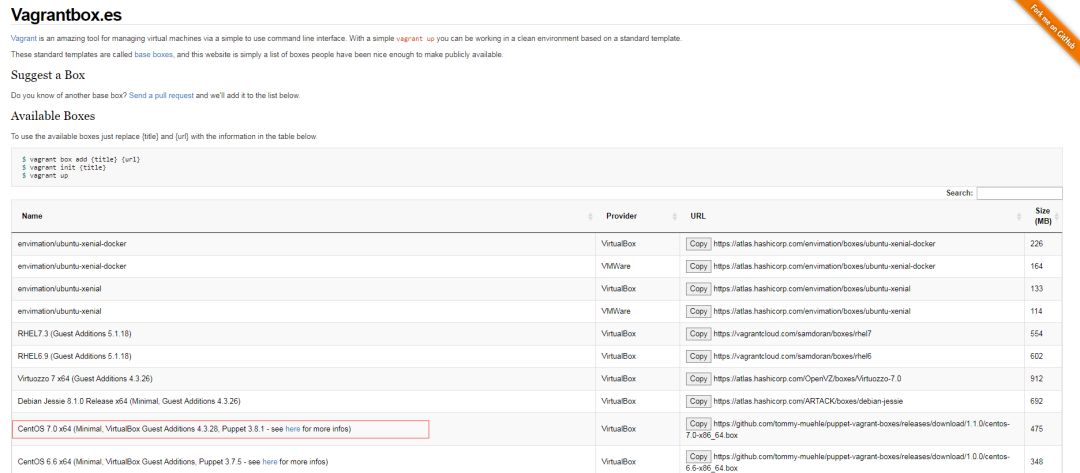
Task: Sort table by URL column
Action: 852,216
